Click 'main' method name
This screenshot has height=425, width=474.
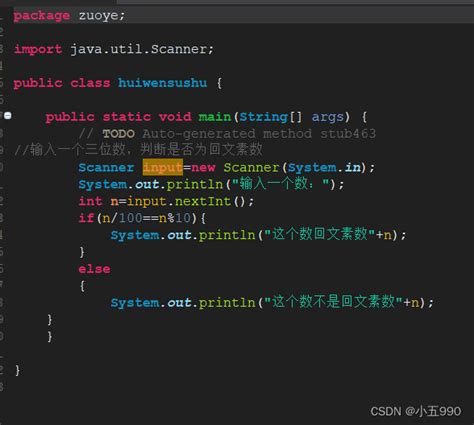215,117
